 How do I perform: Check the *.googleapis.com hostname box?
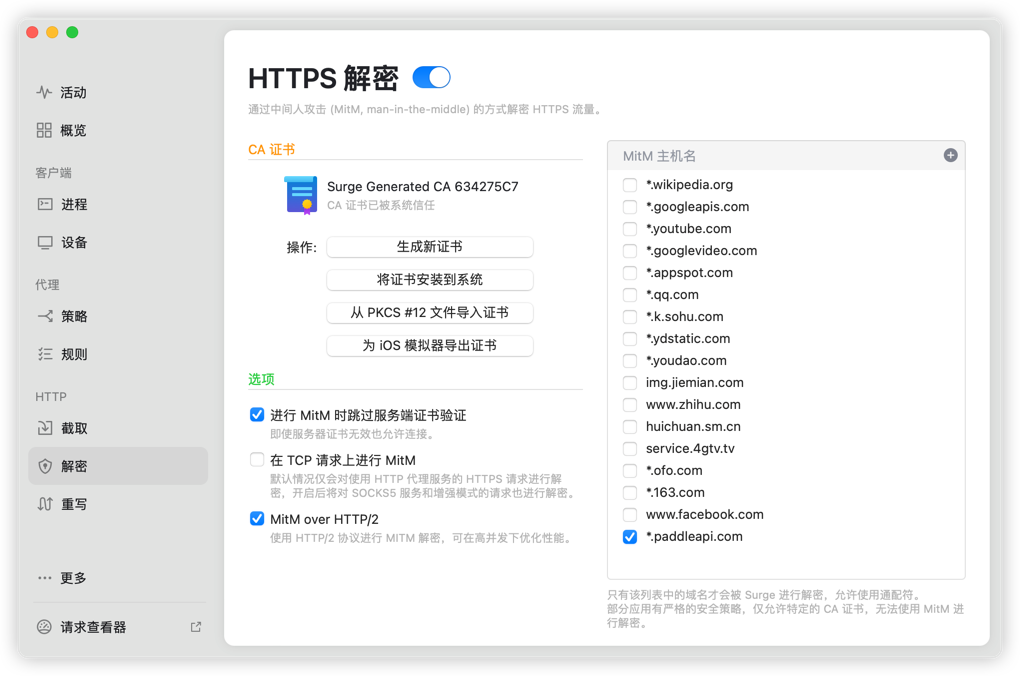point(630,207)
